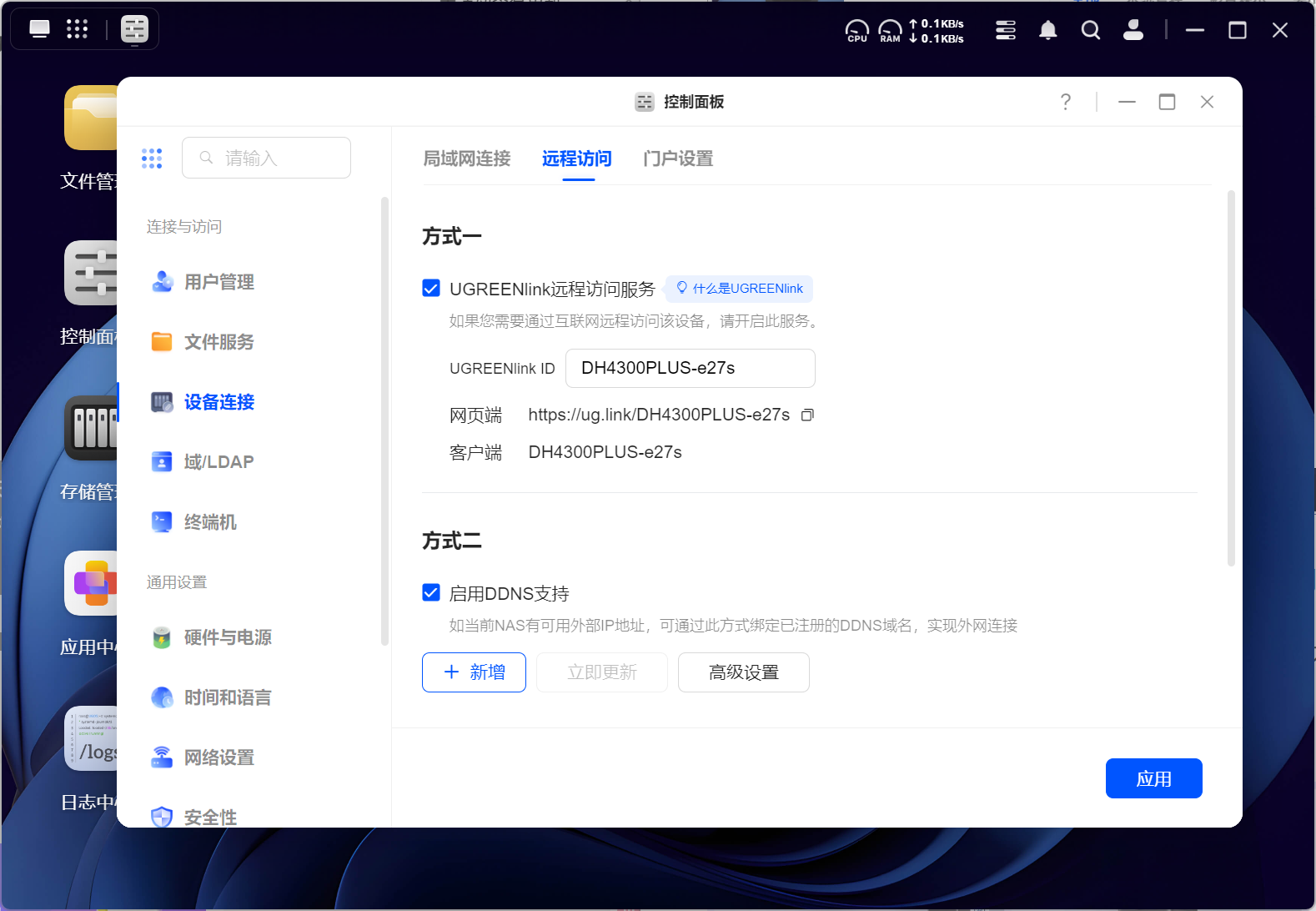1316x911 pixels.
Task: Open App Center desktop icon
Action: click(91, 583)
